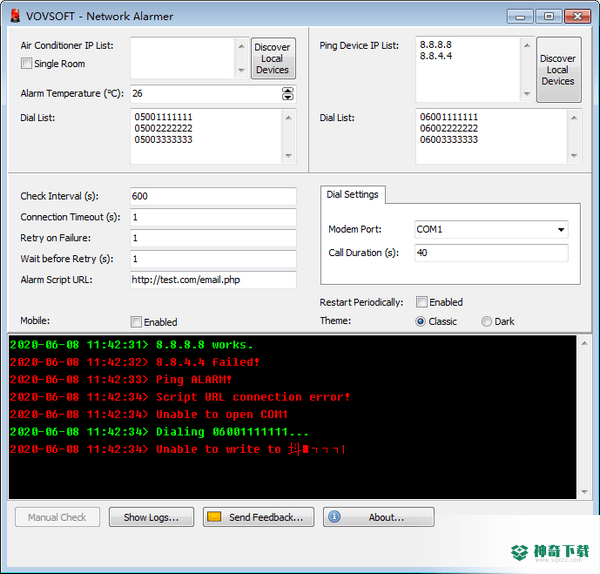
Task: Click log line 'Dialing 06001111111...'
Action: [159, 432]
